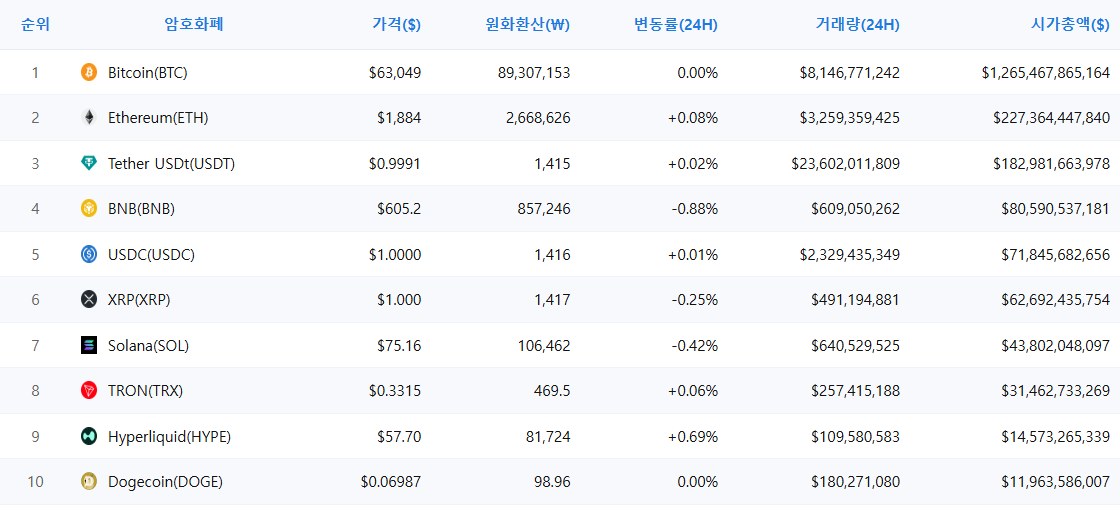Image resolution: width=1120 pixels, height=514 pixels.
Task: Open the TRON(TRX) name link
Action: (146, 391)
